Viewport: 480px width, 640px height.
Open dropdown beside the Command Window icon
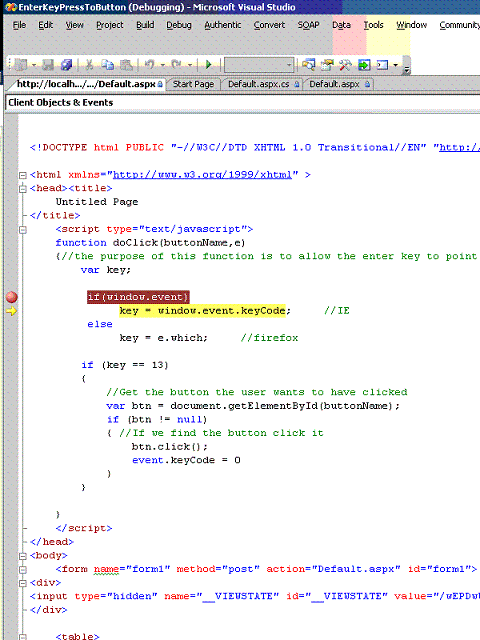395,65
